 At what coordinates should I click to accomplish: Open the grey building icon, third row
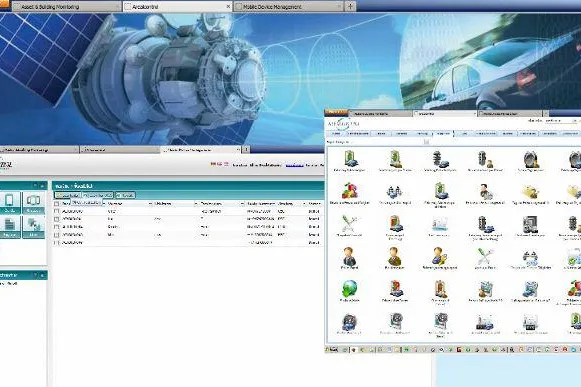[x=530, y=224]
